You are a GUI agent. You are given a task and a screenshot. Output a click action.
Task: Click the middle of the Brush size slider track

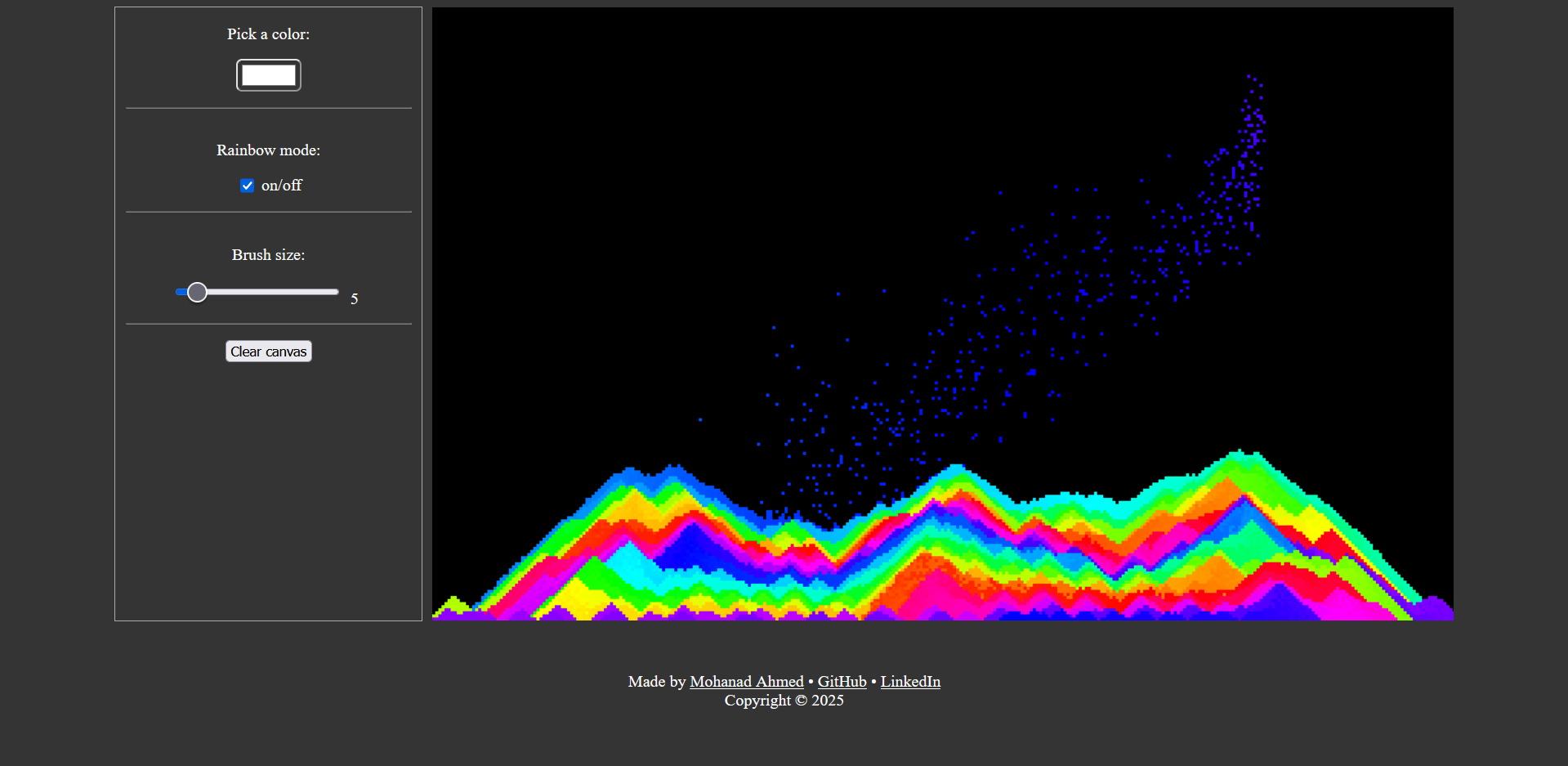pyautogui.click(x=257, y=292)
